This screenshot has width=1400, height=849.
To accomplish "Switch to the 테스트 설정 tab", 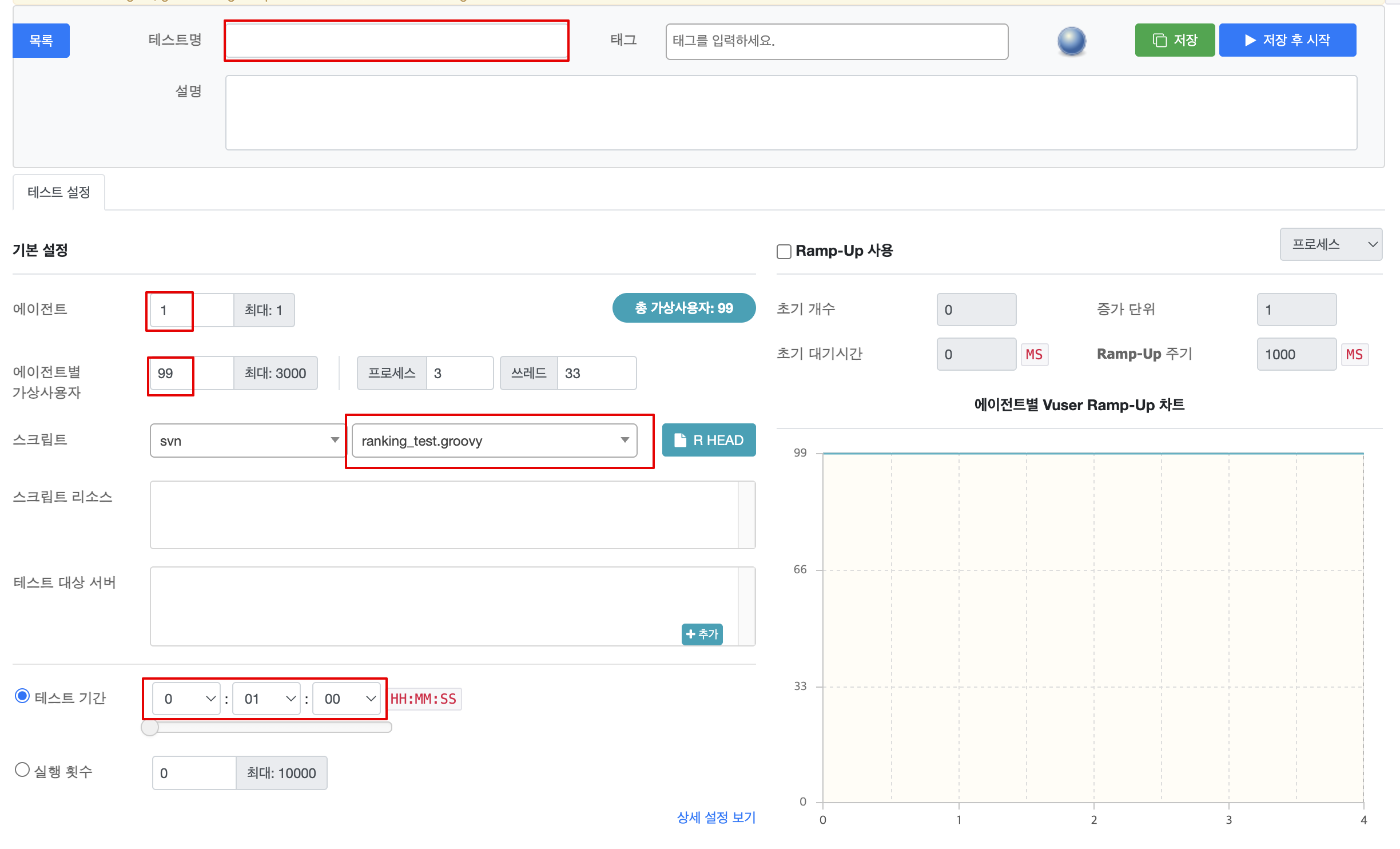I will [59, 192].
